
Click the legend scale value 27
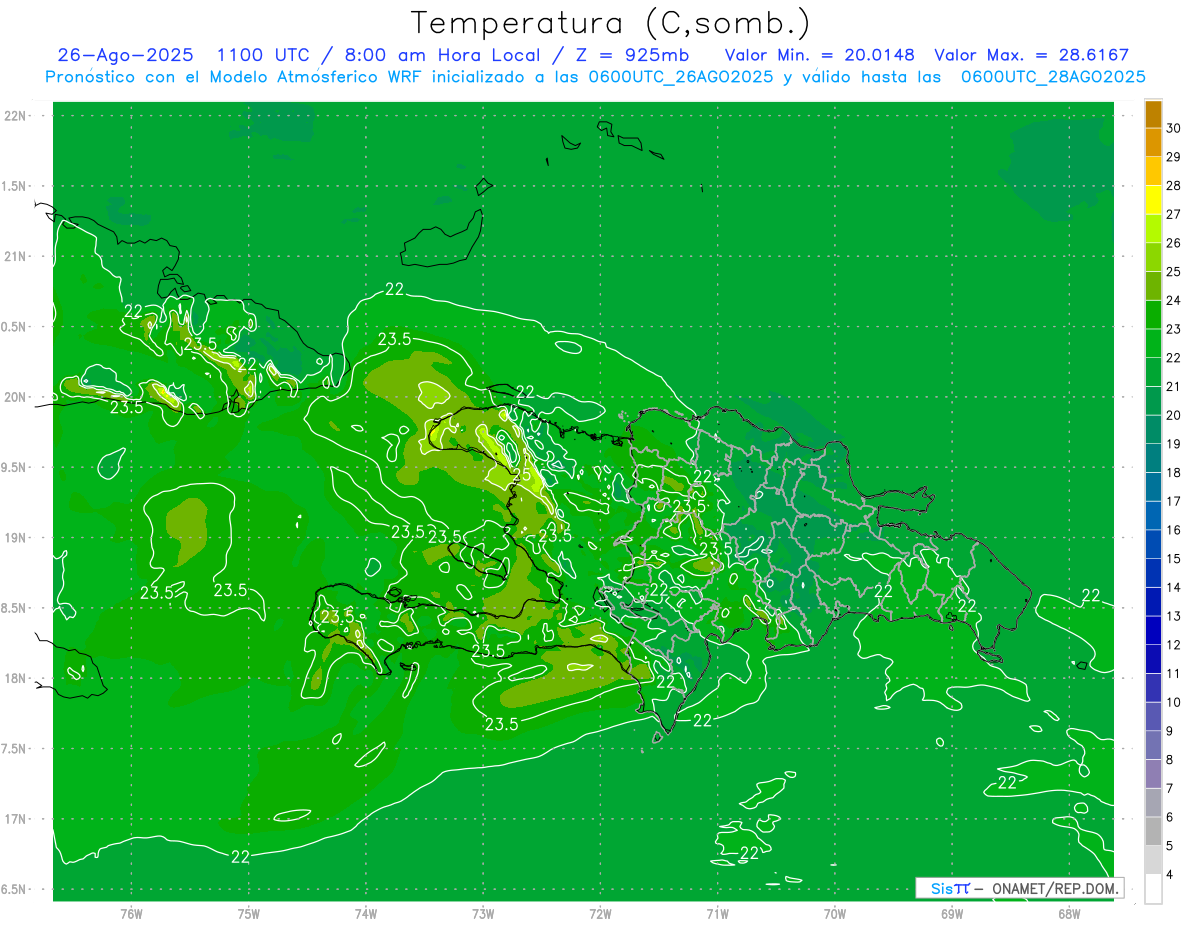pos(1174,214)
